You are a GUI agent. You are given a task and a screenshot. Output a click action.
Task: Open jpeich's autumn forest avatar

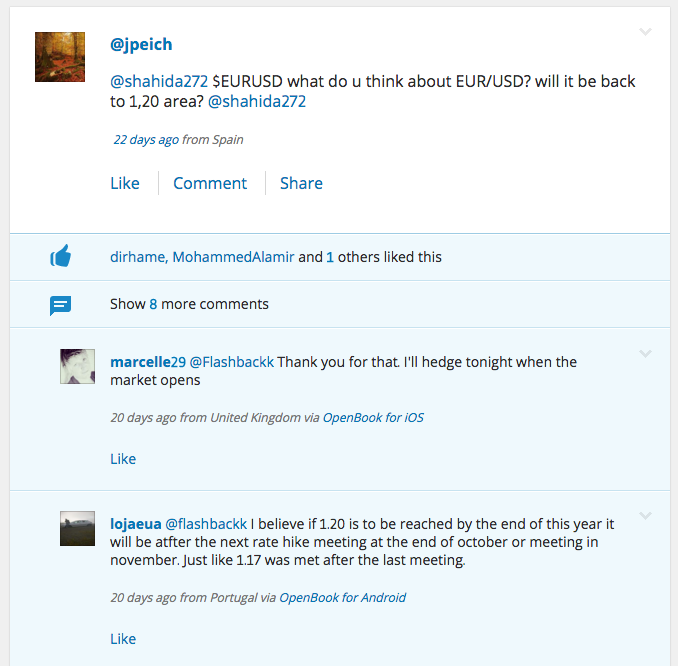point(60,57)
